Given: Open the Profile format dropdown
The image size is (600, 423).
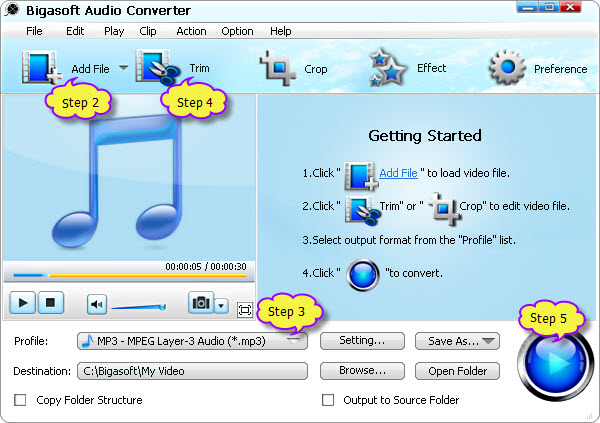Looking at the screenshot, I should [192, 341].
